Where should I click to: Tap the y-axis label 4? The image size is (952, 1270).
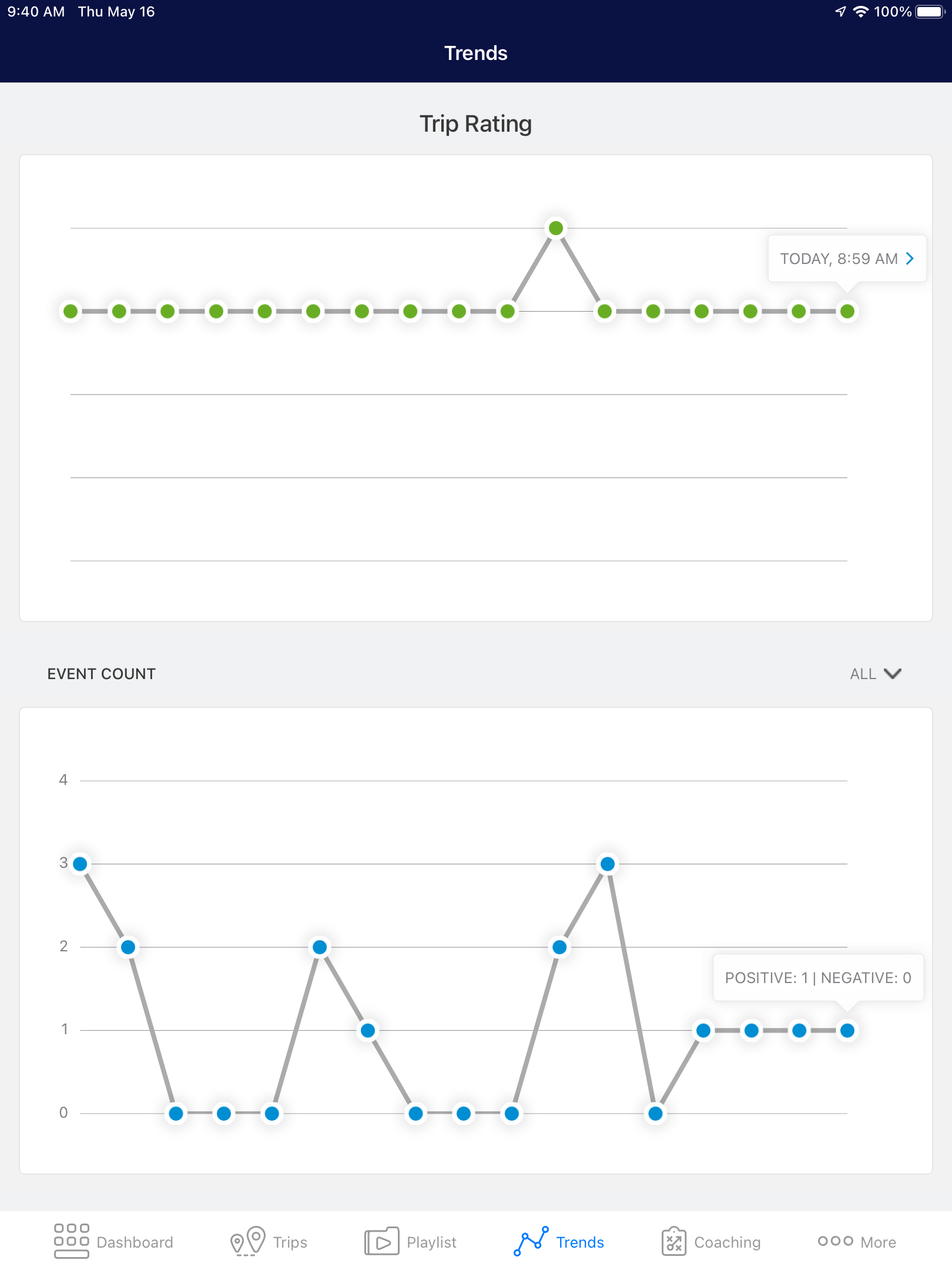tap(63, 780)
